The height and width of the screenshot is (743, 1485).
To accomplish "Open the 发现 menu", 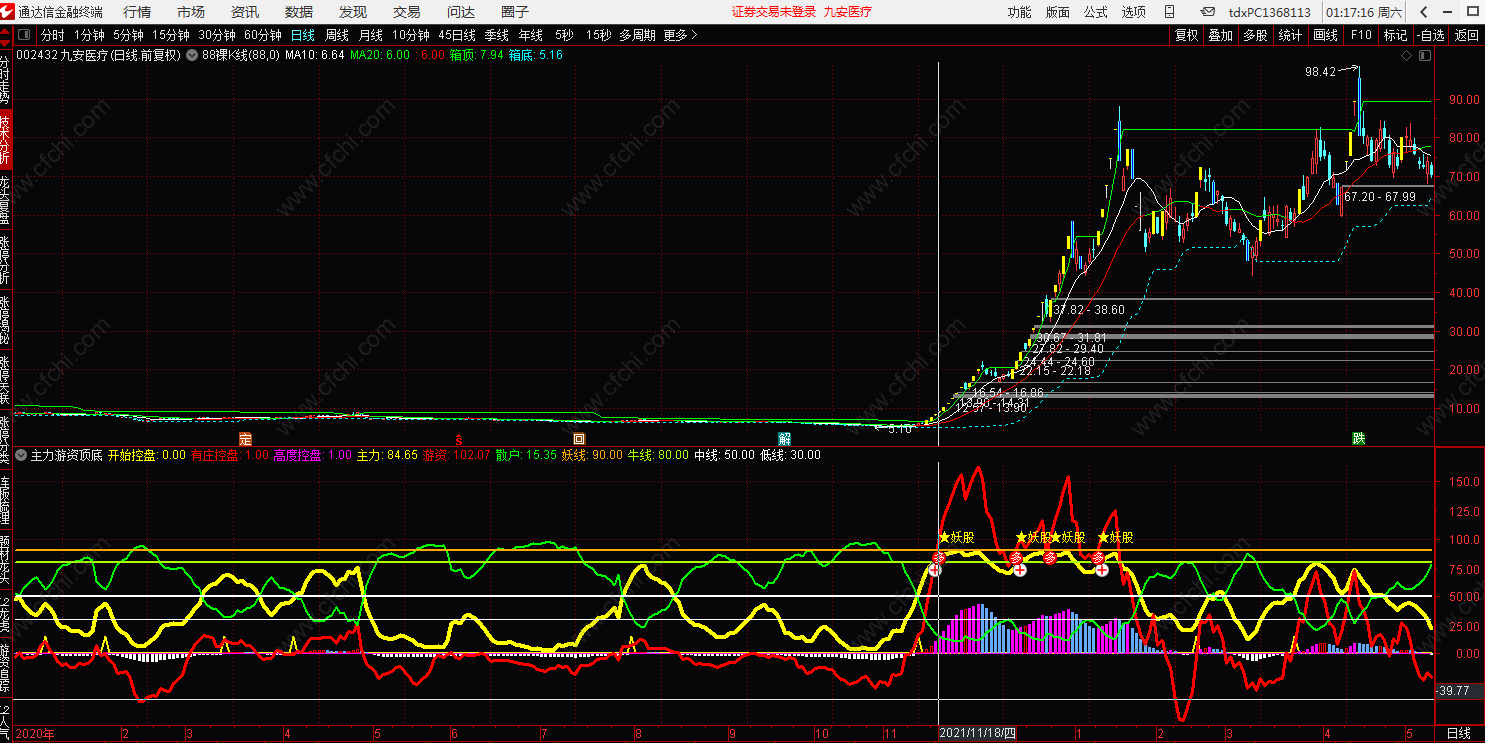I will coord(353,12).
